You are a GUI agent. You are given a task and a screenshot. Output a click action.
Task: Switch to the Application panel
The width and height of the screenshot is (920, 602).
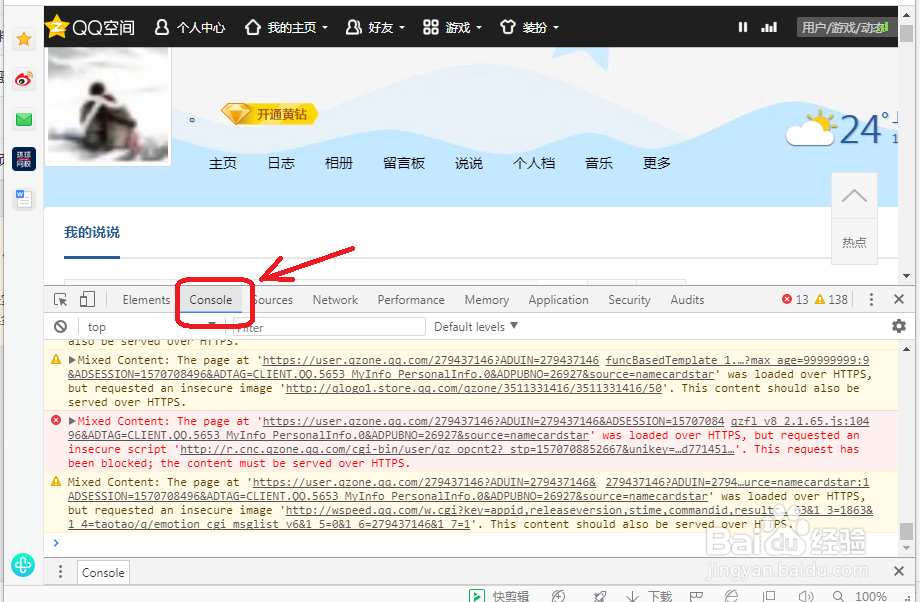(558, 300)
